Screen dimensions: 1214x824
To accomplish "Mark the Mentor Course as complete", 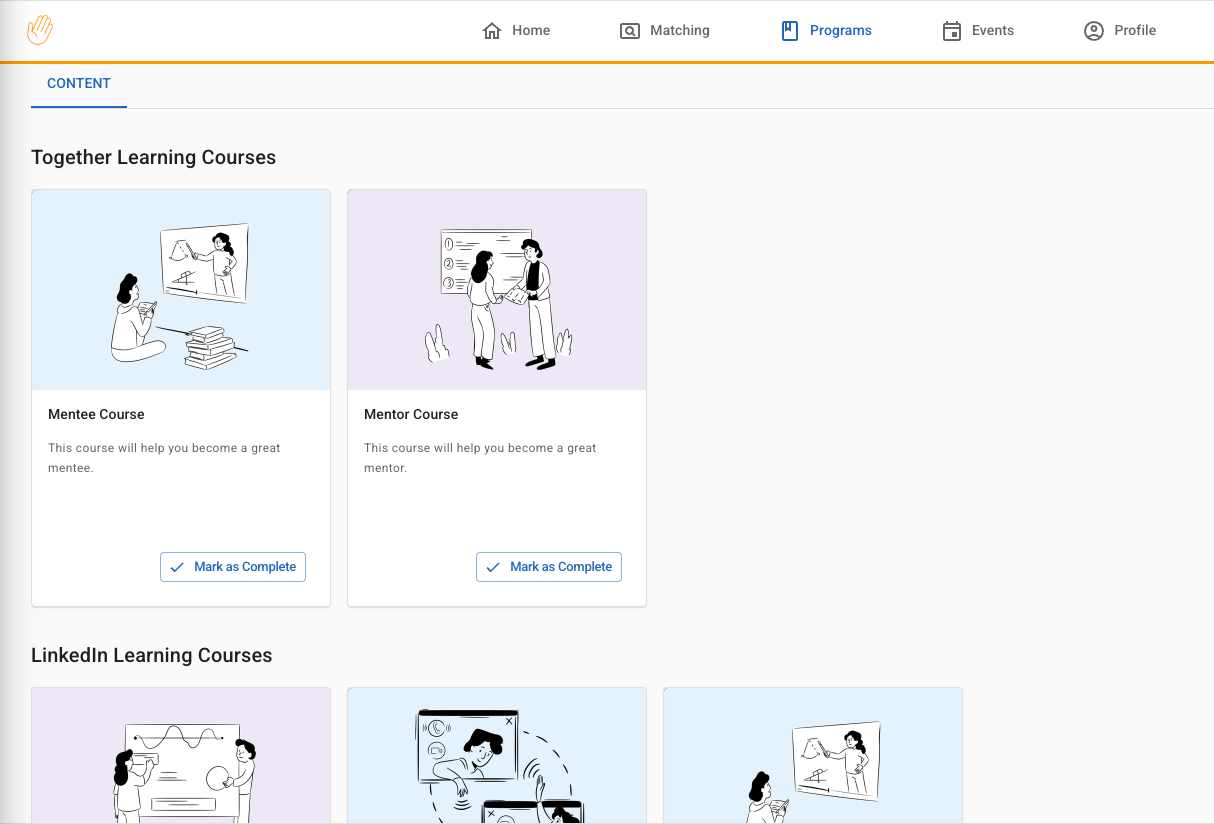I will [x=549, y=567].
